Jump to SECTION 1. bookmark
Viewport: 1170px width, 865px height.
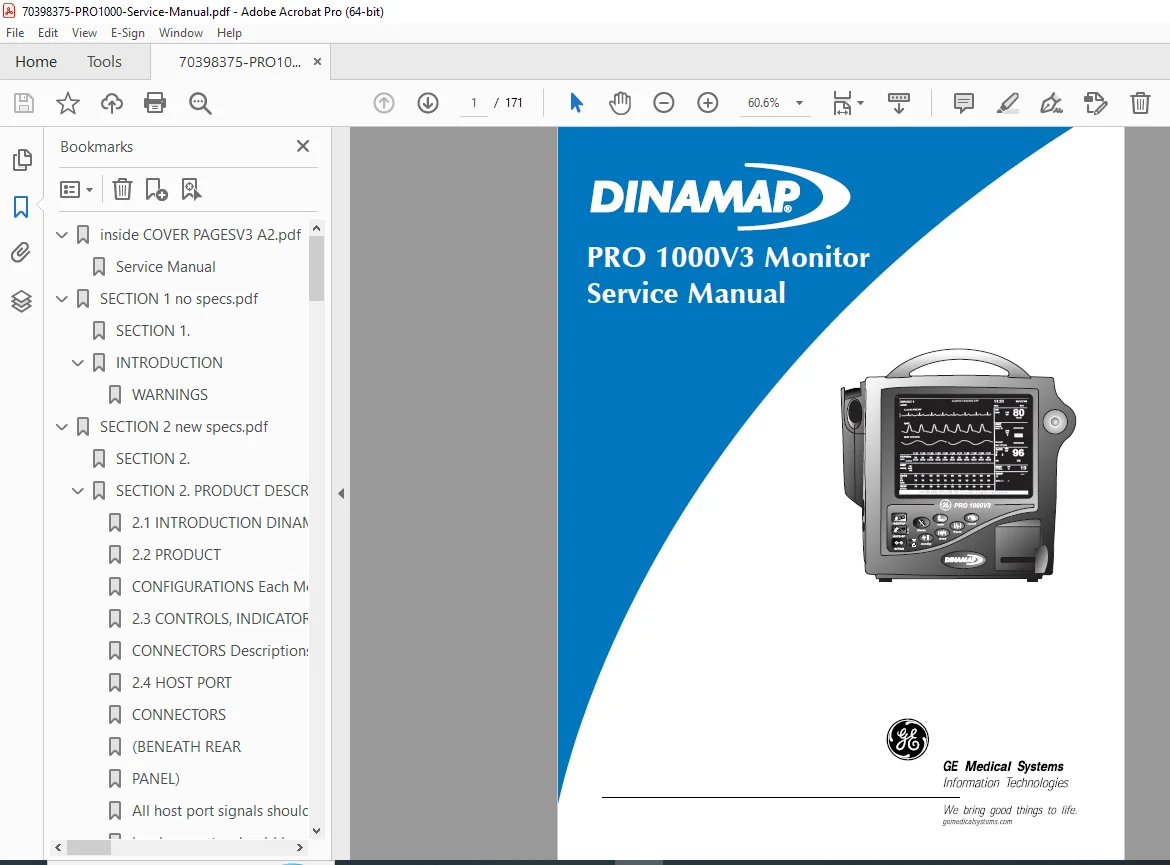152,331
